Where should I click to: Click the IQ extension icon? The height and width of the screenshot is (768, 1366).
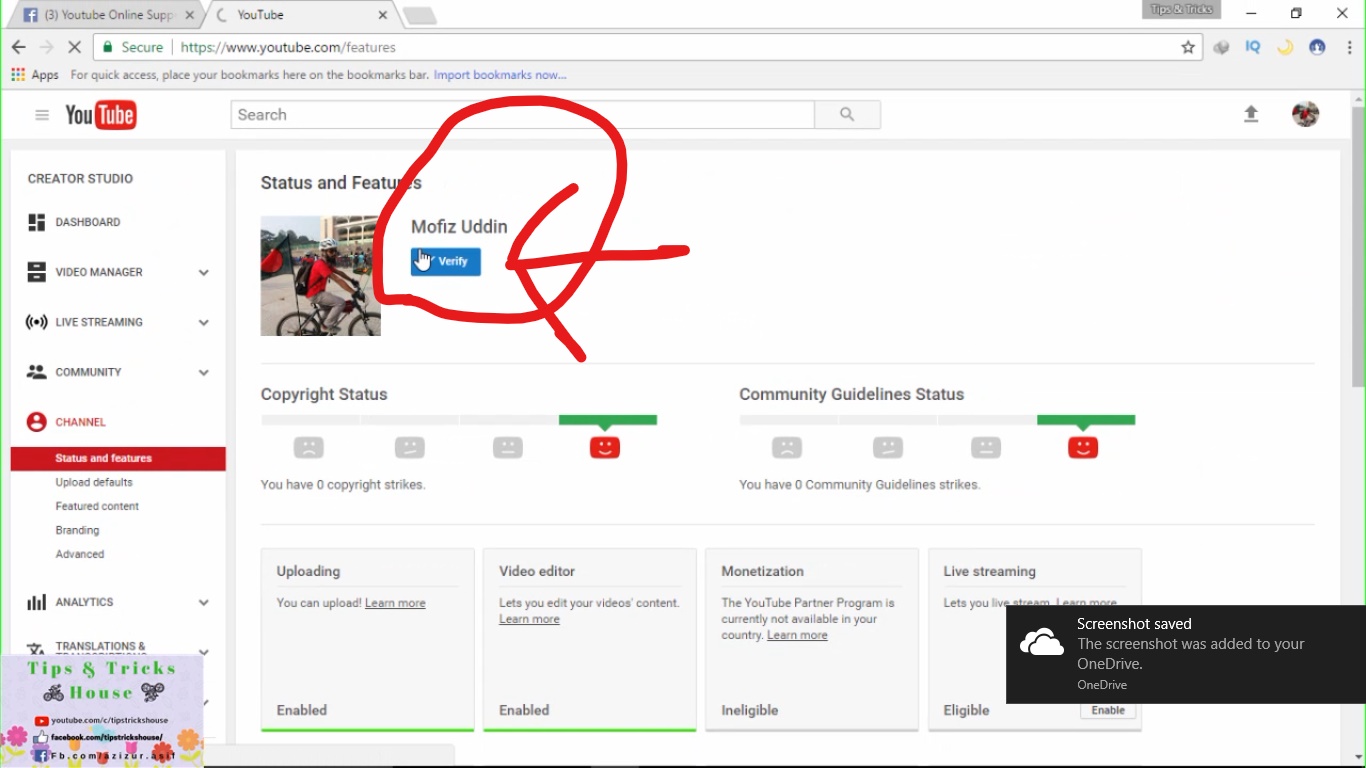point(1253,47)
